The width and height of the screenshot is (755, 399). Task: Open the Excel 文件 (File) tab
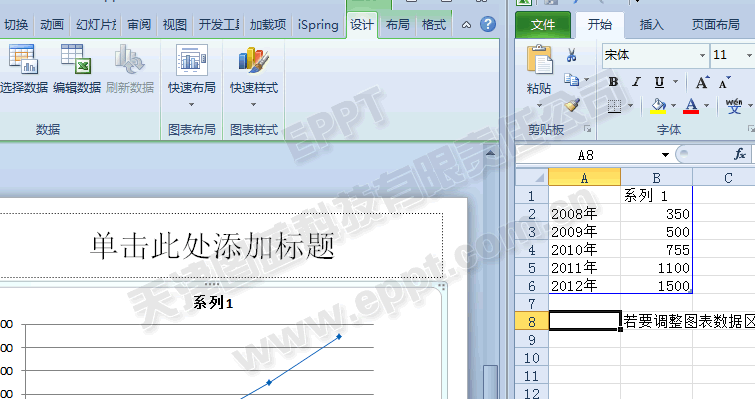click(x=543, y=25)
